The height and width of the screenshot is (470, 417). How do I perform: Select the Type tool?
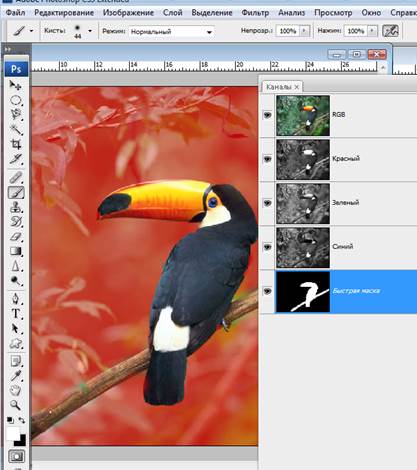coord(15,314)
